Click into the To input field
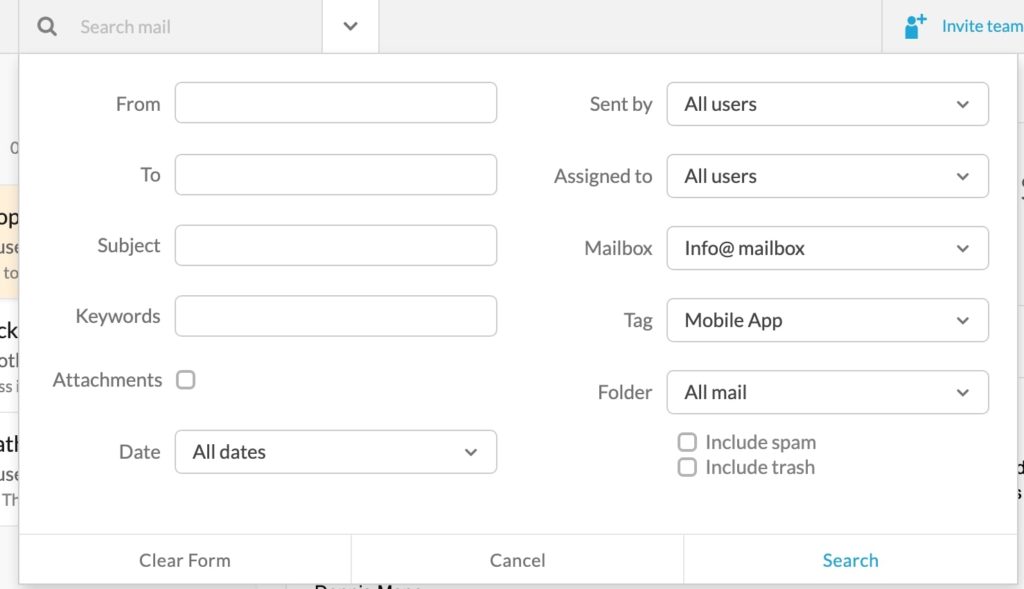 pyautogui.click(x=336, y=174)
